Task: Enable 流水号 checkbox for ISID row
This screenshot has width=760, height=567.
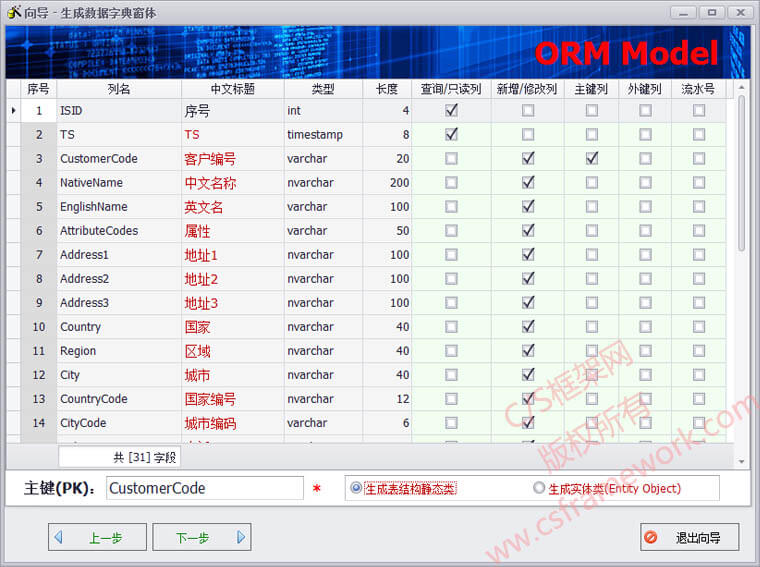Action: click(699, 110)
